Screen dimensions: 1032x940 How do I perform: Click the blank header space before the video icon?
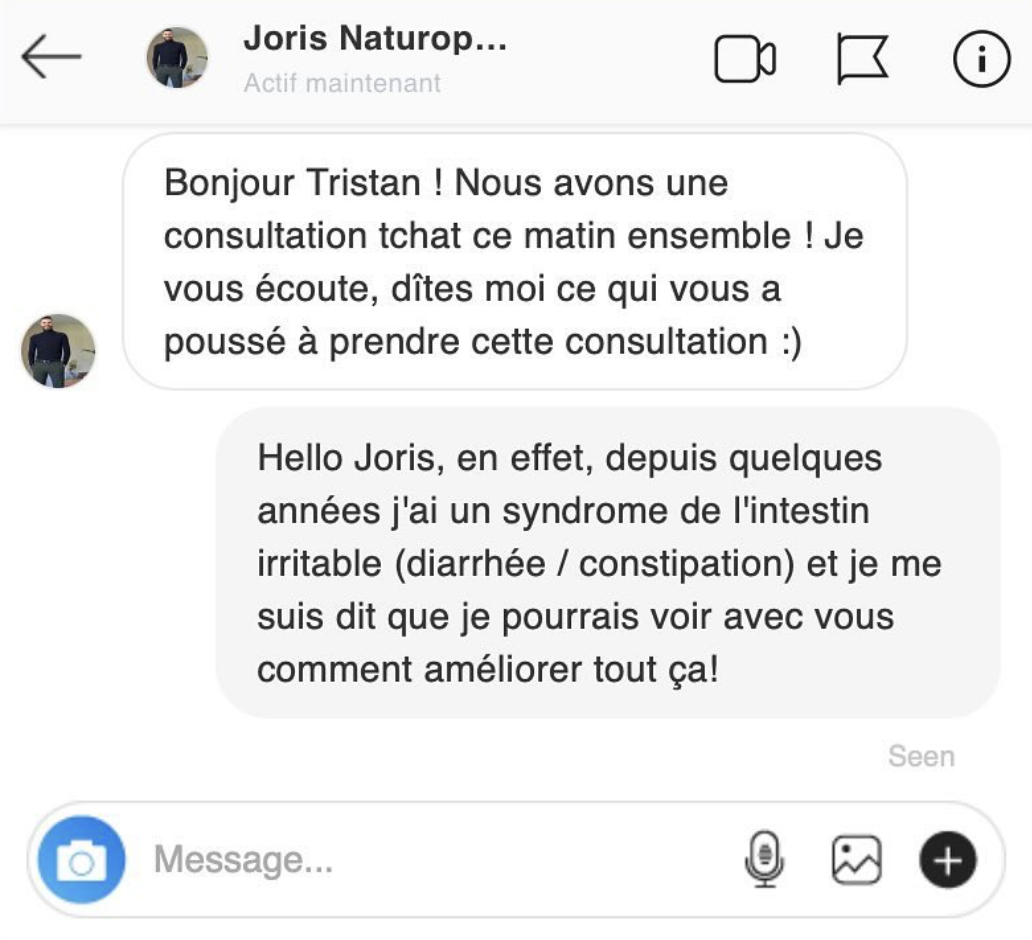tap(610, 60)
